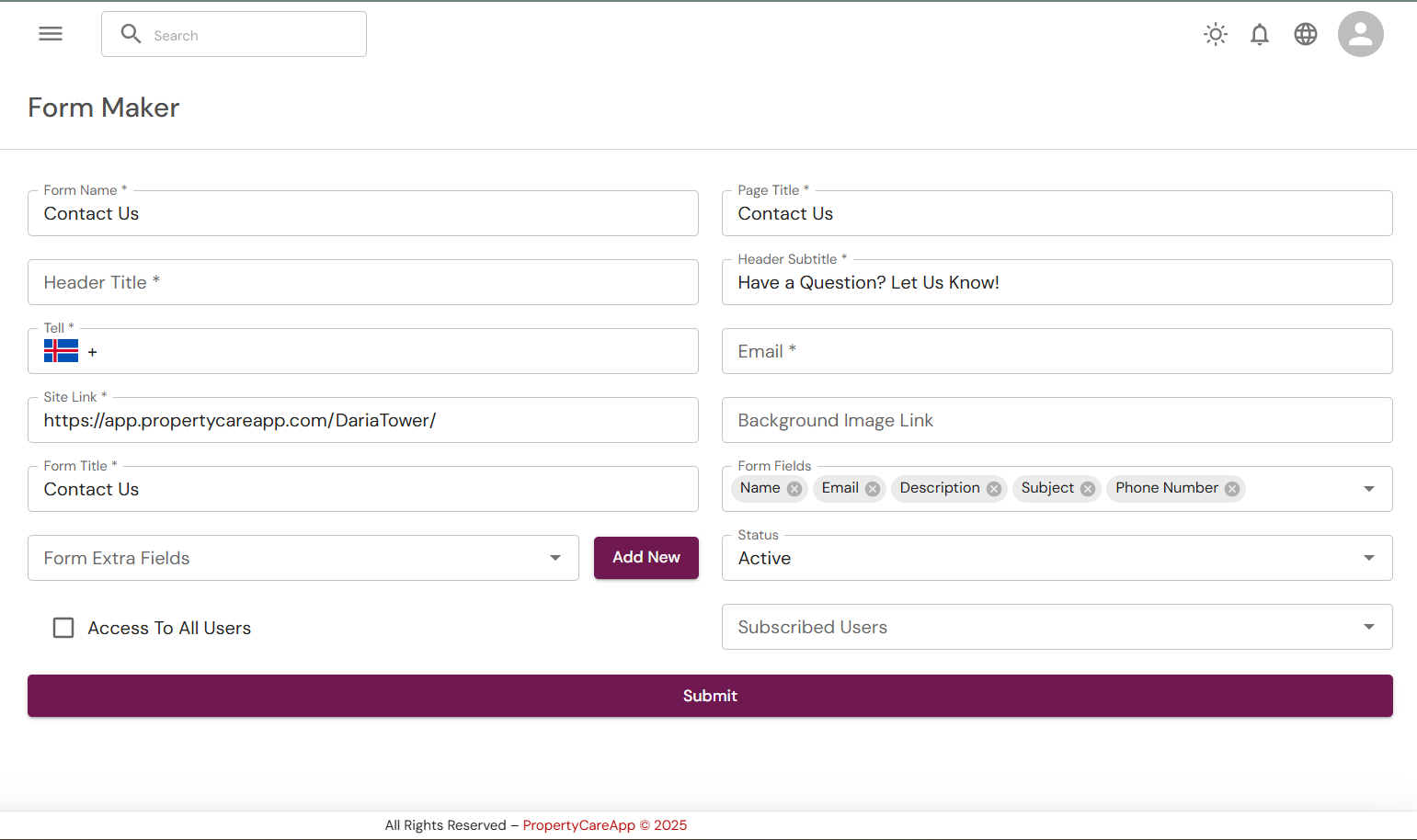
Task: Open the language globe selector
Action: click(1306, 35)
